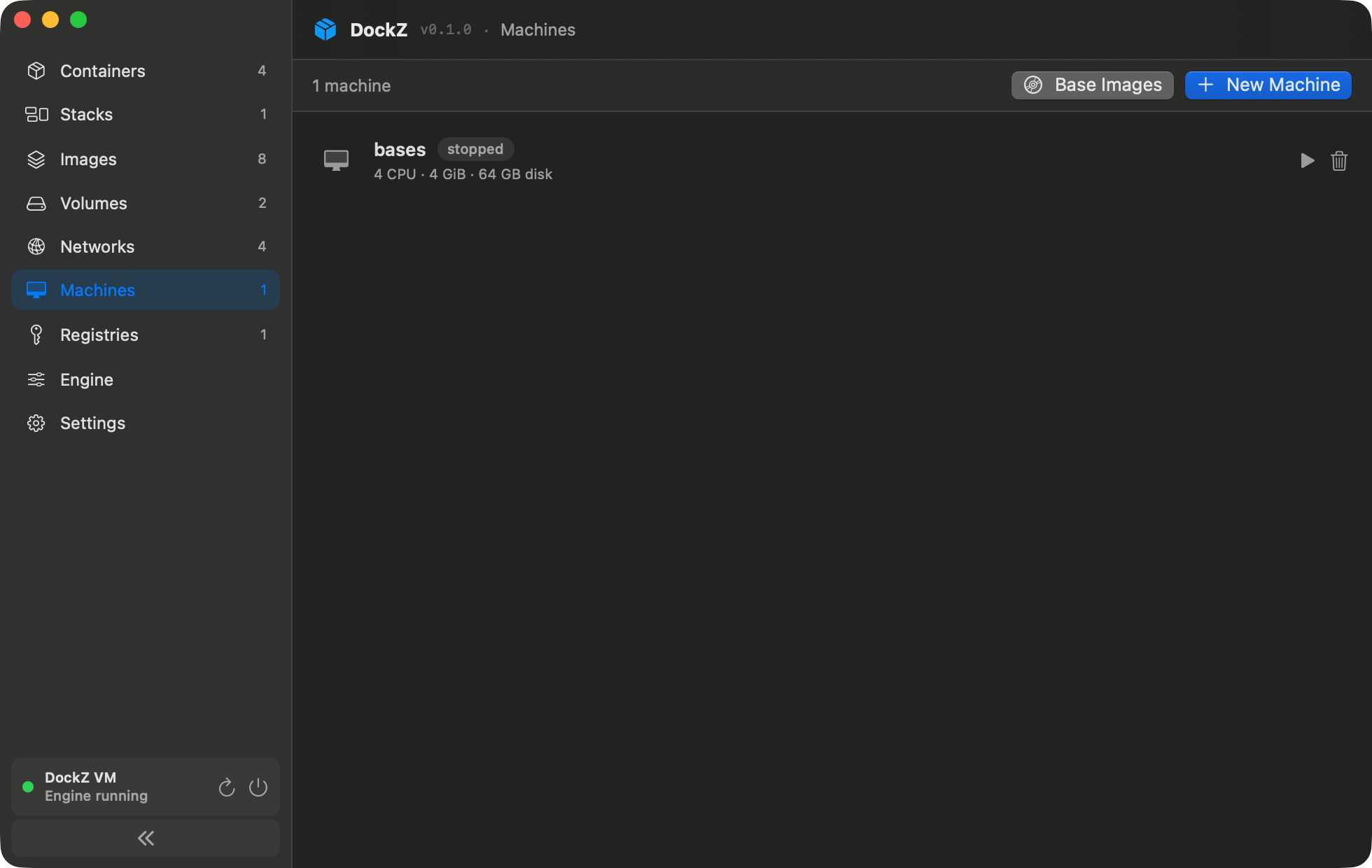The image size is (1372, 868).
Task: Open Registries from the sidebar
Action: click(146, 335)
